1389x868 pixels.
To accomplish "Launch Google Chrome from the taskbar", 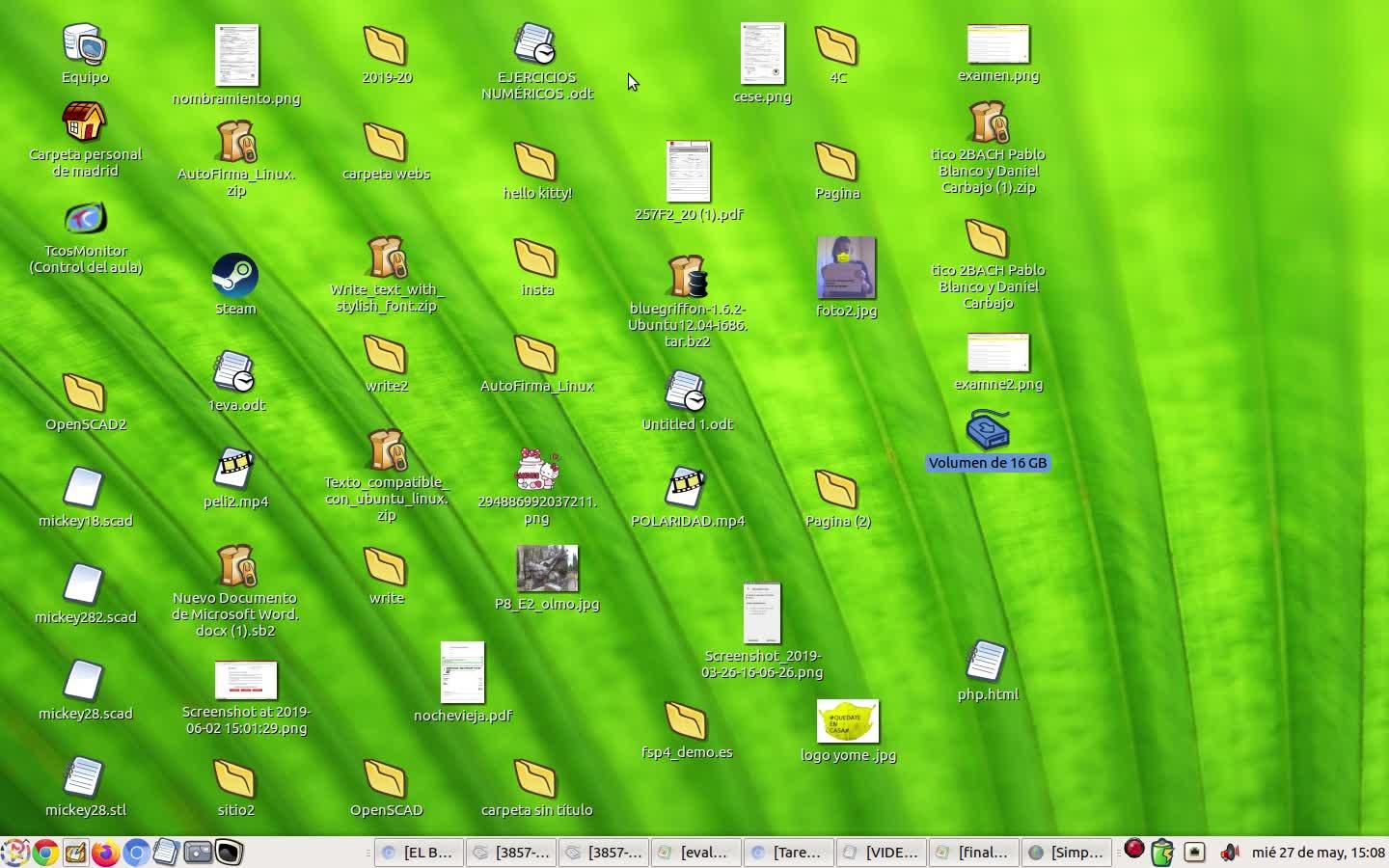I will tap(44, 853).
